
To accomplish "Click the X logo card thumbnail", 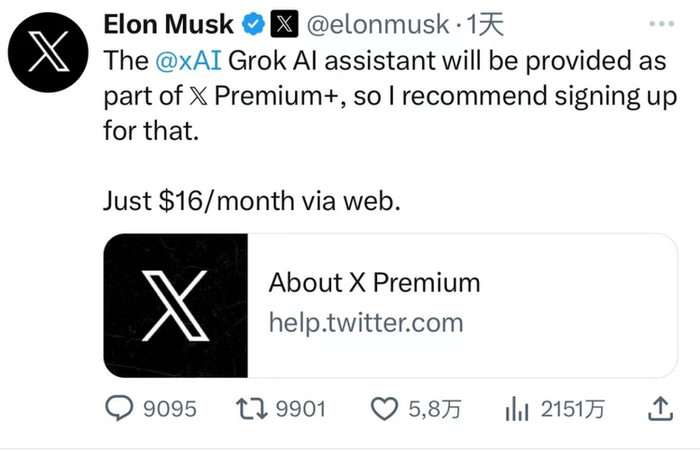I will (176, 305).
